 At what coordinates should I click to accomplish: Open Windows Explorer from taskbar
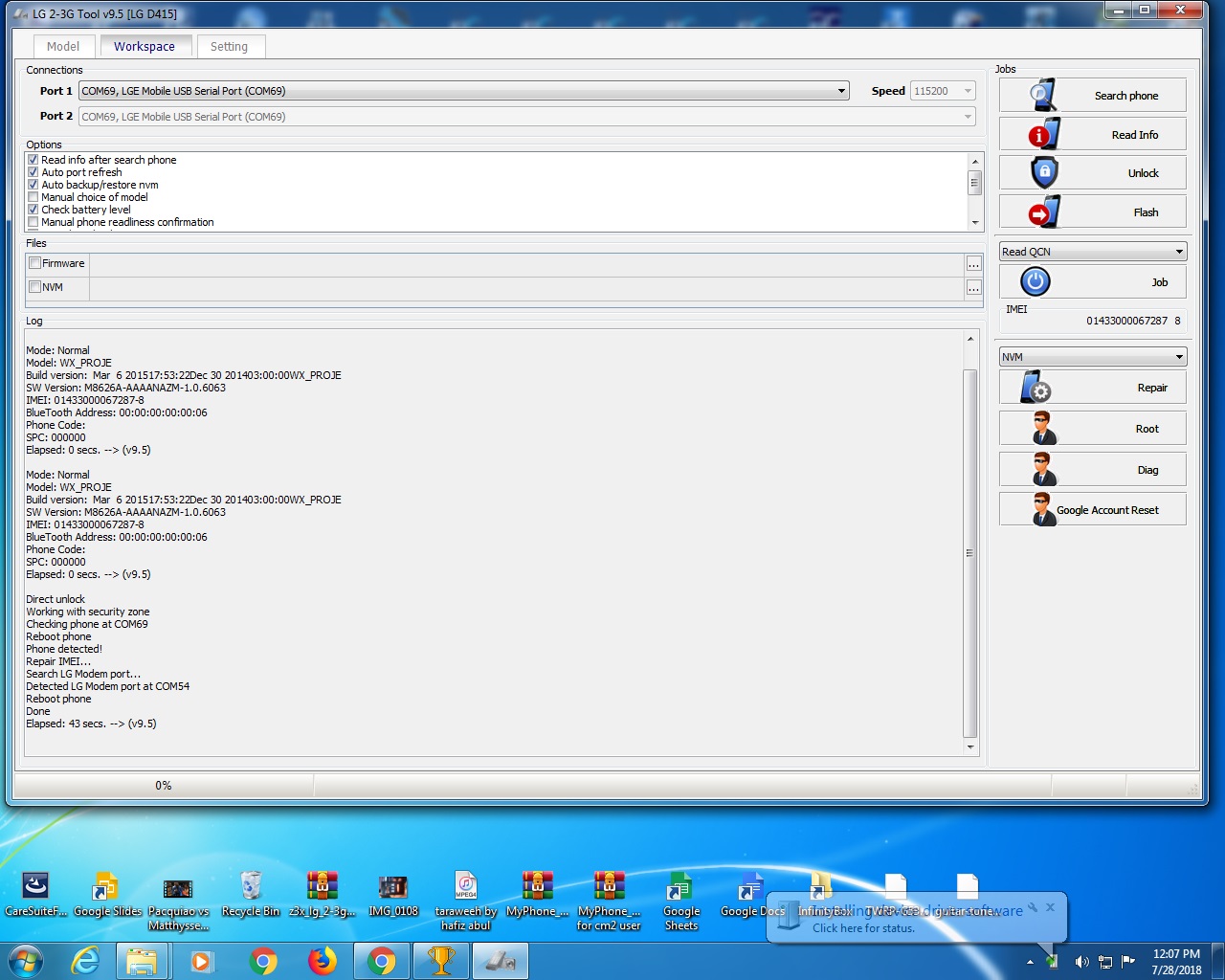(143, 961)
